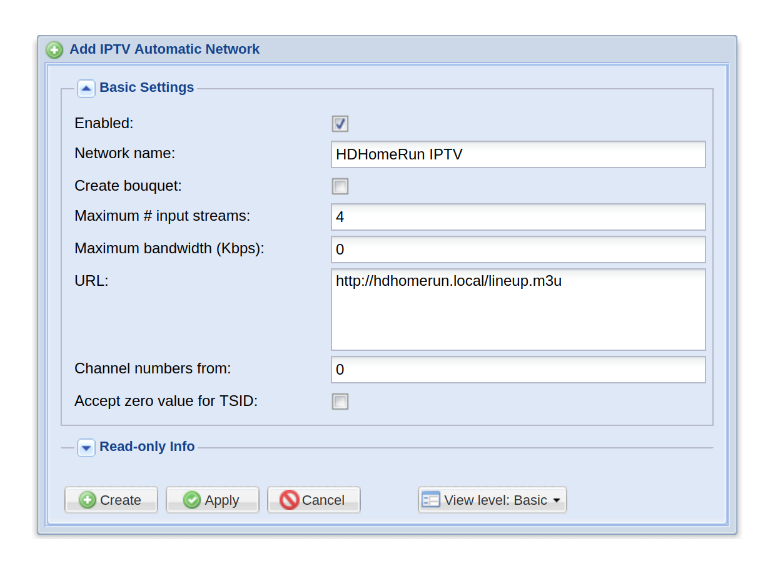Image resolution: width=769 pixels, height=571 pixels.
Task: Expand the Read-only Info section arrow
Action: point(86,448)
